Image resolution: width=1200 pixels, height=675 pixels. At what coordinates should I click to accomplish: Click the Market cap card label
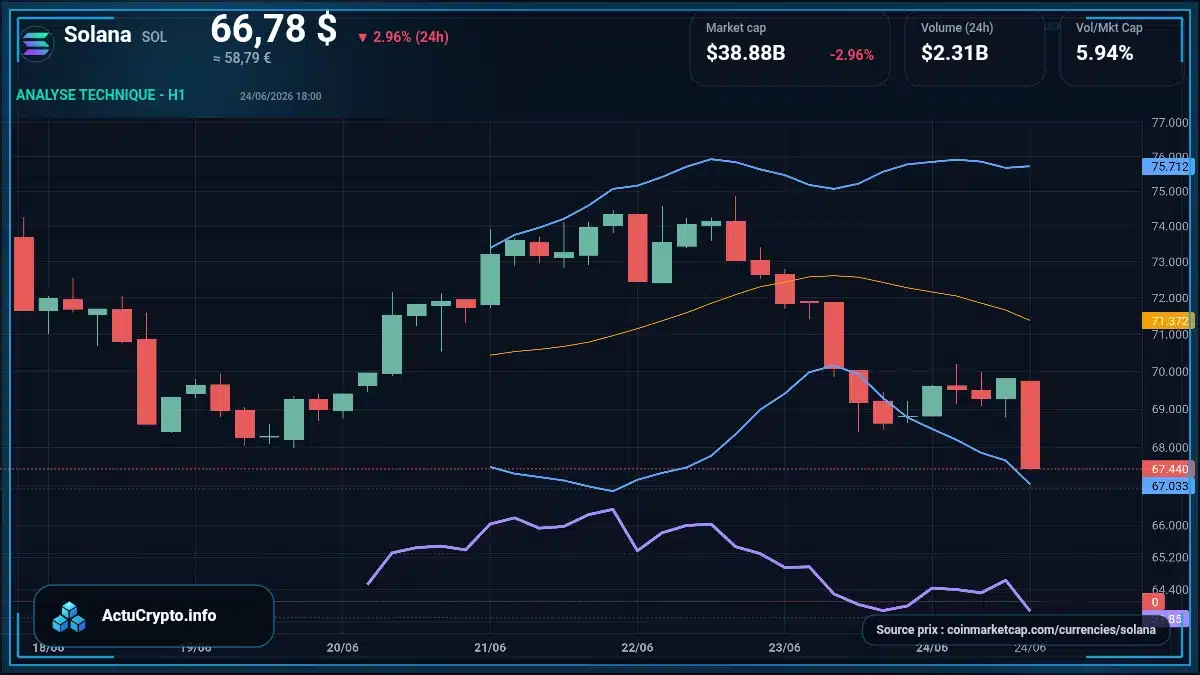736,28
